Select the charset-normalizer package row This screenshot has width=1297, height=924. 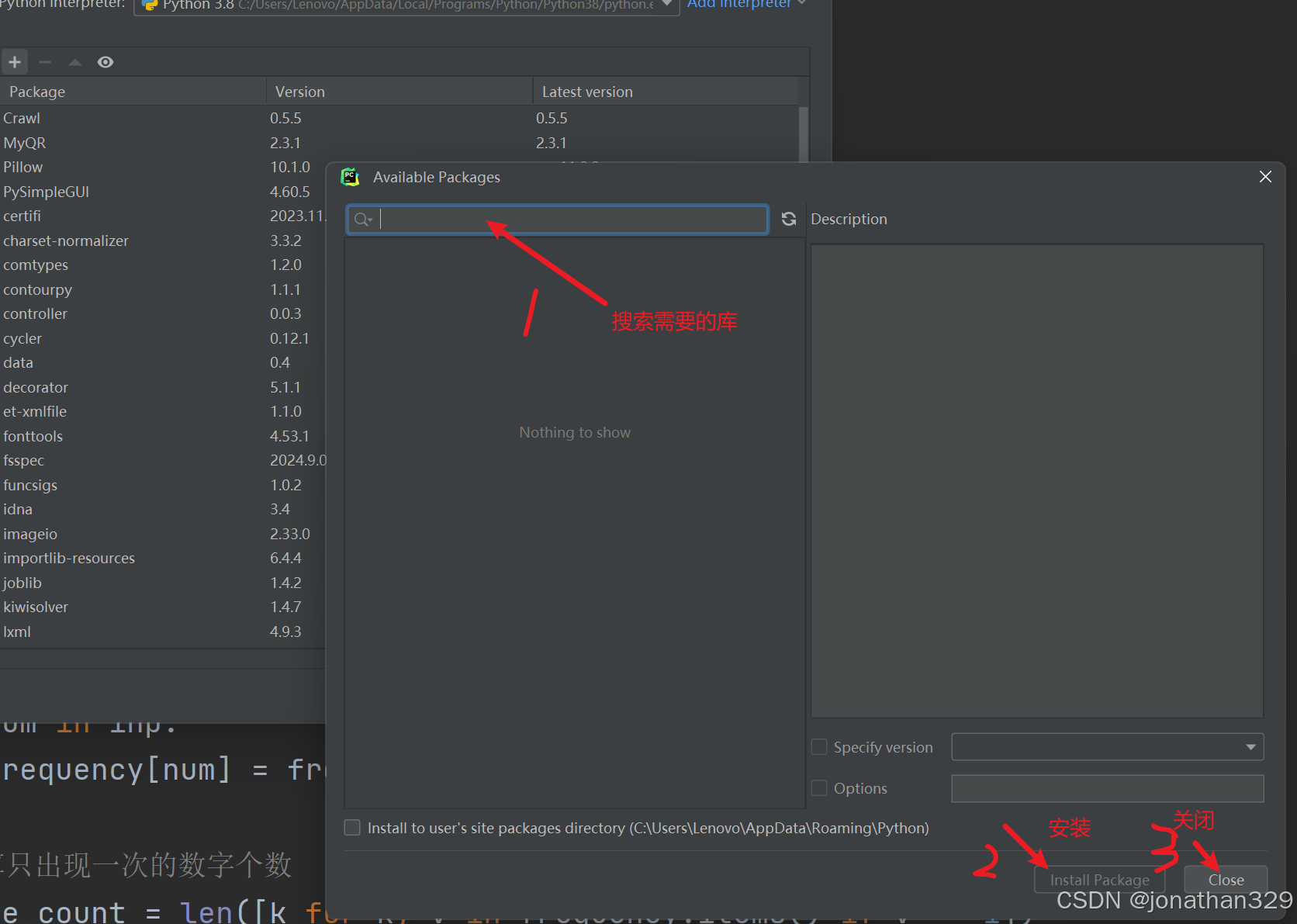tap(163, 241)
